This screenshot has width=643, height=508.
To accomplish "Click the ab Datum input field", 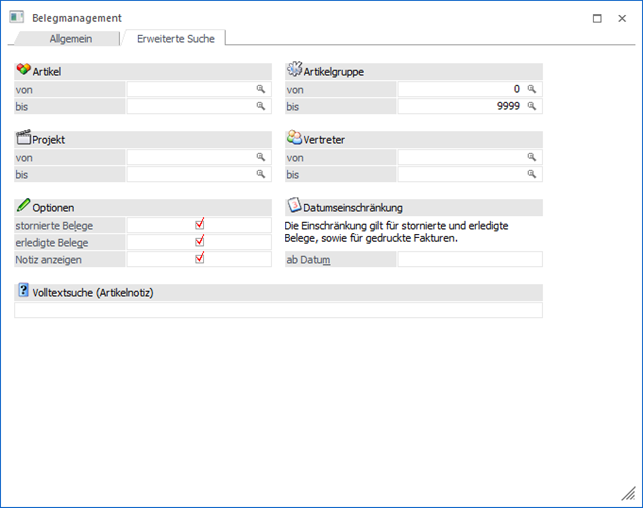I will tap(469, 260).
